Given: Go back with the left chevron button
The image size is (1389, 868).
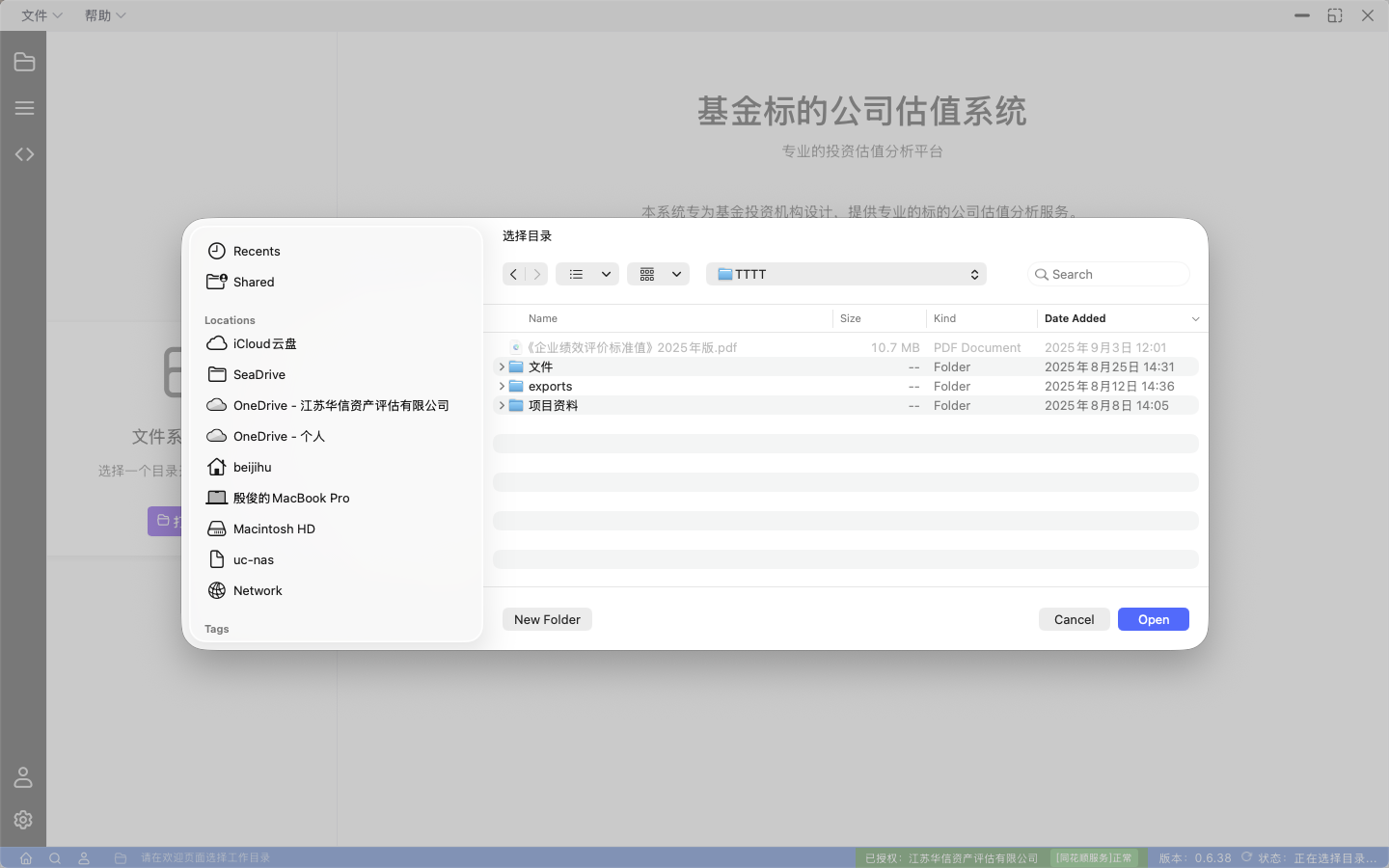Looking at the screenshot, I should click(514, 274).
